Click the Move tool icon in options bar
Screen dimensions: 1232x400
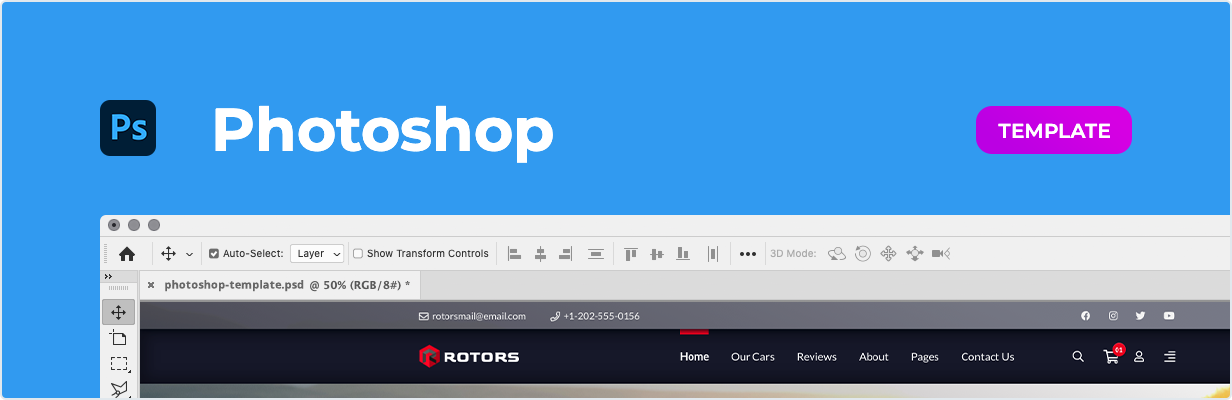(168, 254)
